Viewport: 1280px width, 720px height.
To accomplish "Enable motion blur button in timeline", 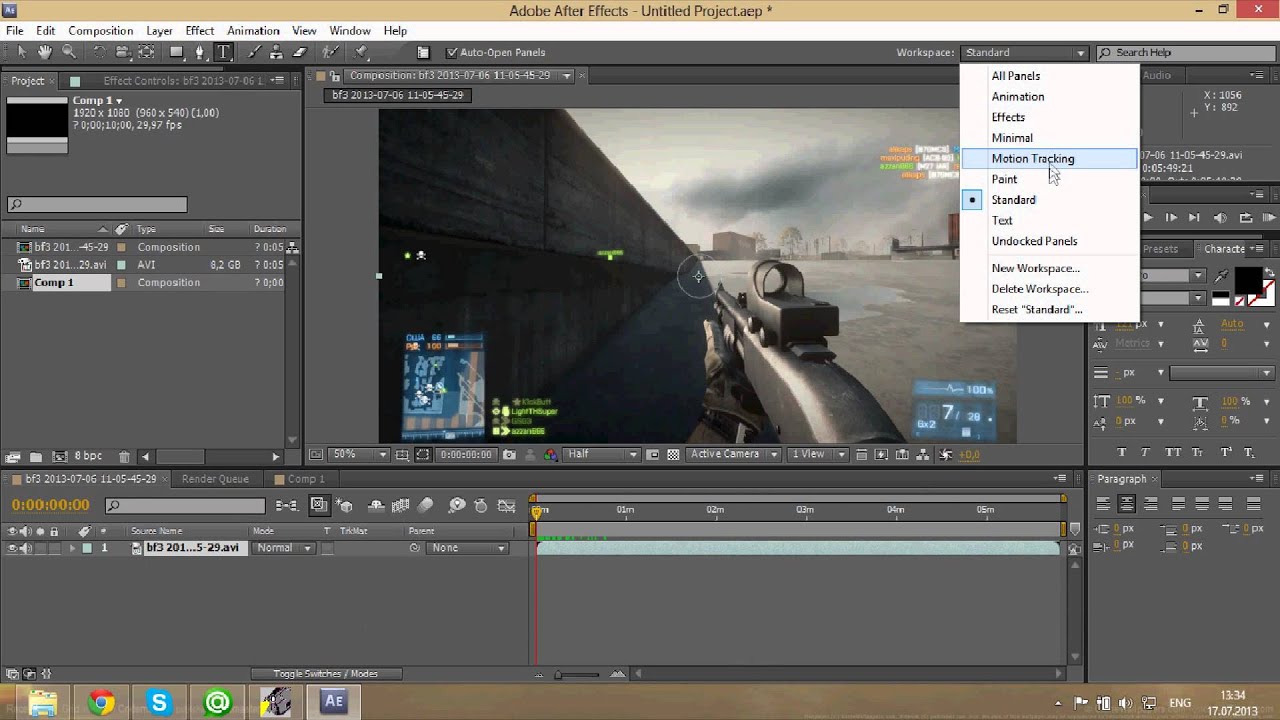I will point(426,506).
